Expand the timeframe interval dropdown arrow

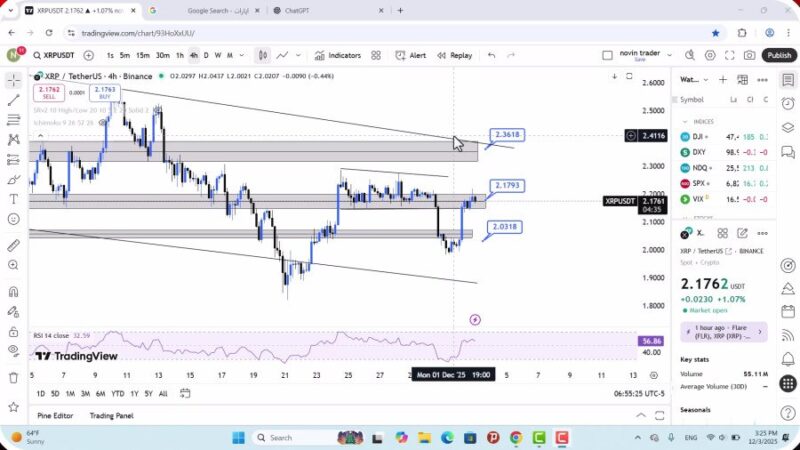point(242,55)
